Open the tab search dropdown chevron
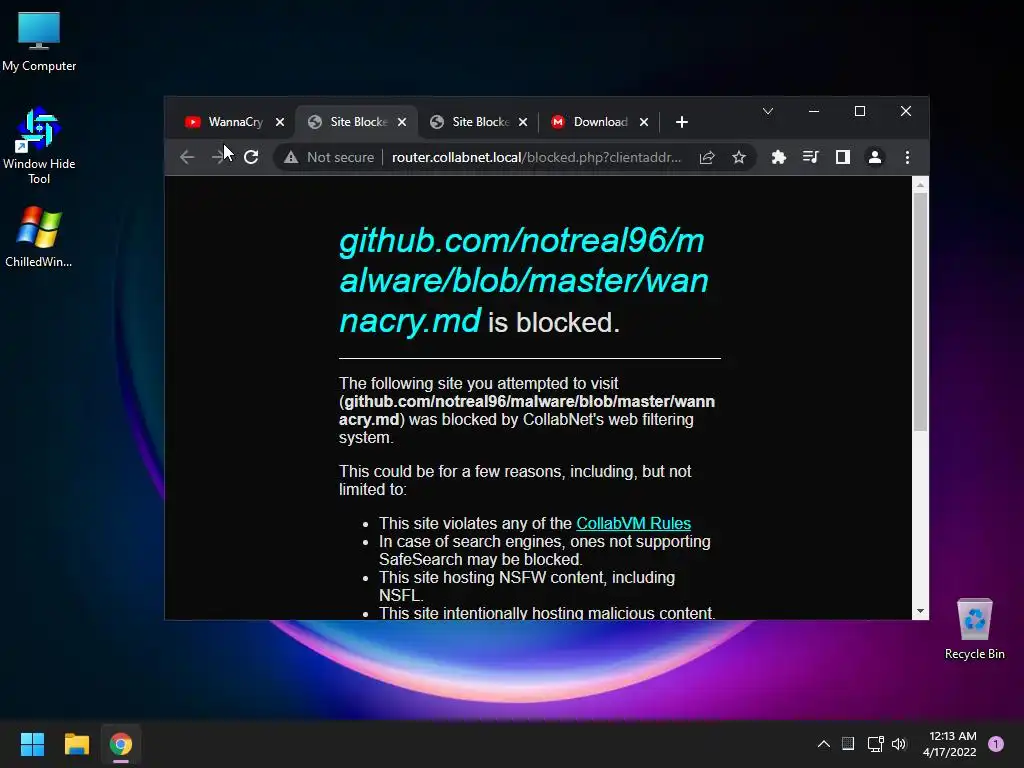The image size is (1024, 768). pos(768,111)
